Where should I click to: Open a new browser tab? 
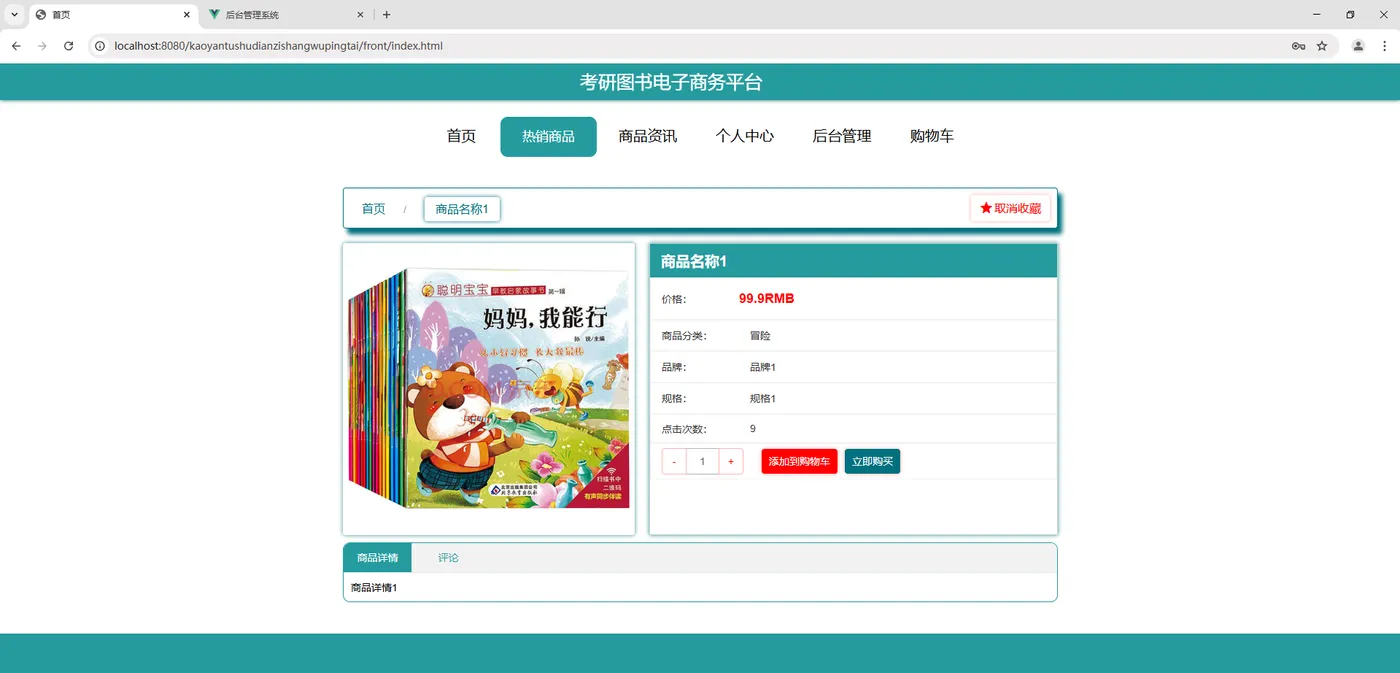(387, 15)
